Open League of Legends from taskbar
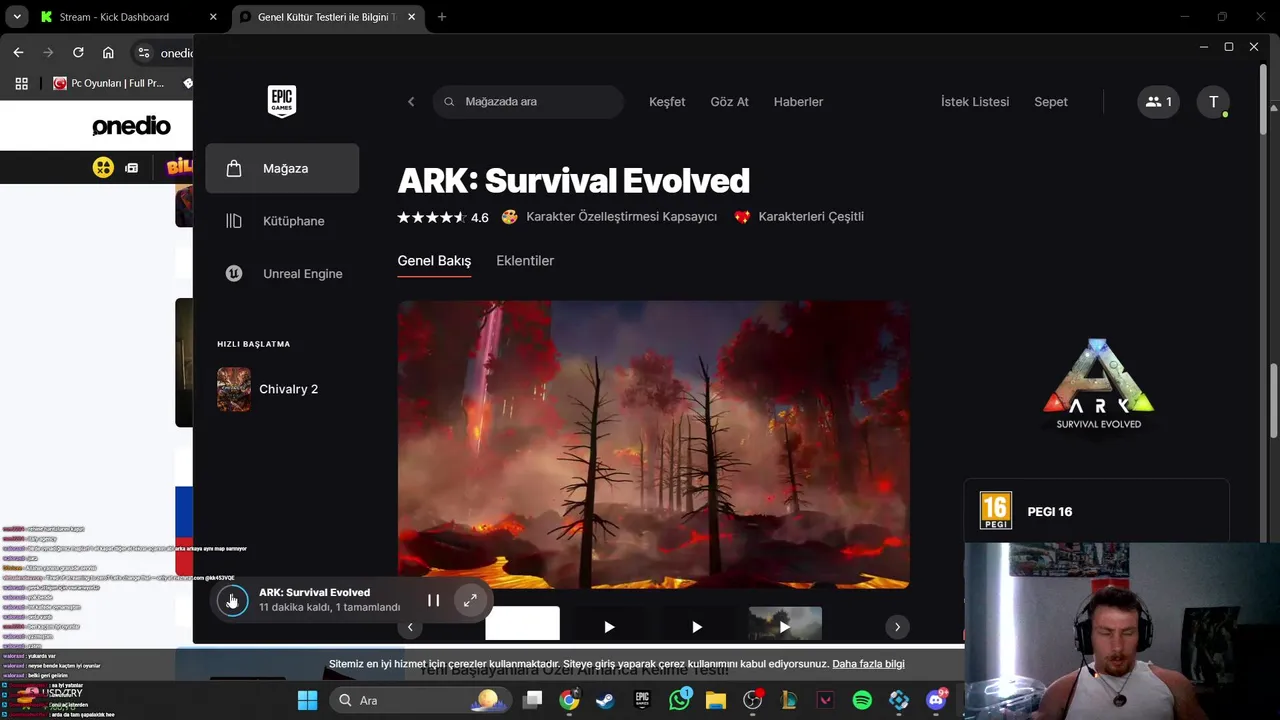 [789, 700]
